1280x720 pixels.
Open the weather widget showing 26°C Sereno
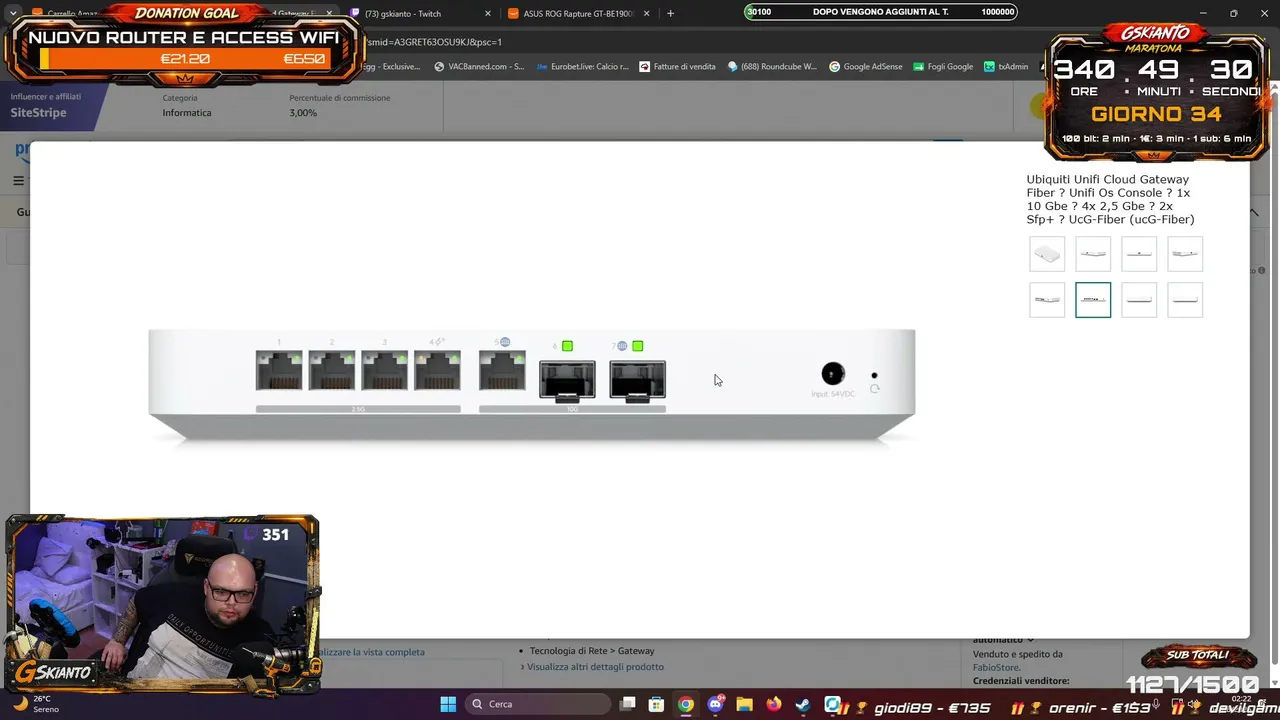[35, 704]
